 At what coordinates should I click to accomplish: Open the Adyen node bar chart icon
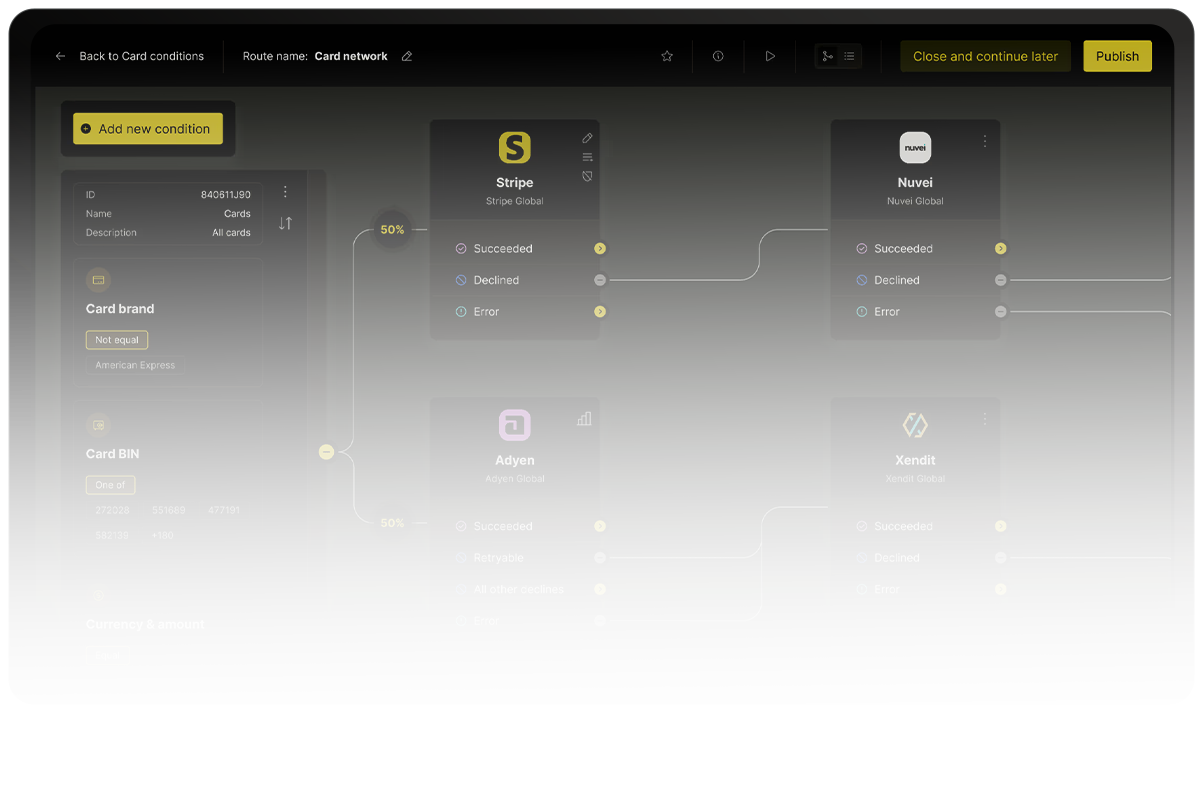[x=584, y=419]
